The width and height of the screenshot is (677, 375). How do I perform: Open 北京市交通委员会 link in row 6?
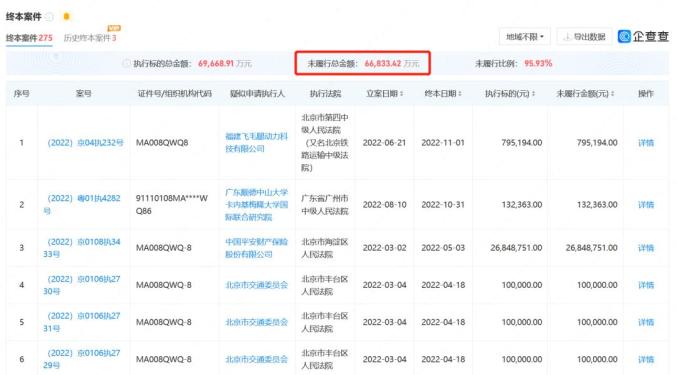tap(256, 359)
